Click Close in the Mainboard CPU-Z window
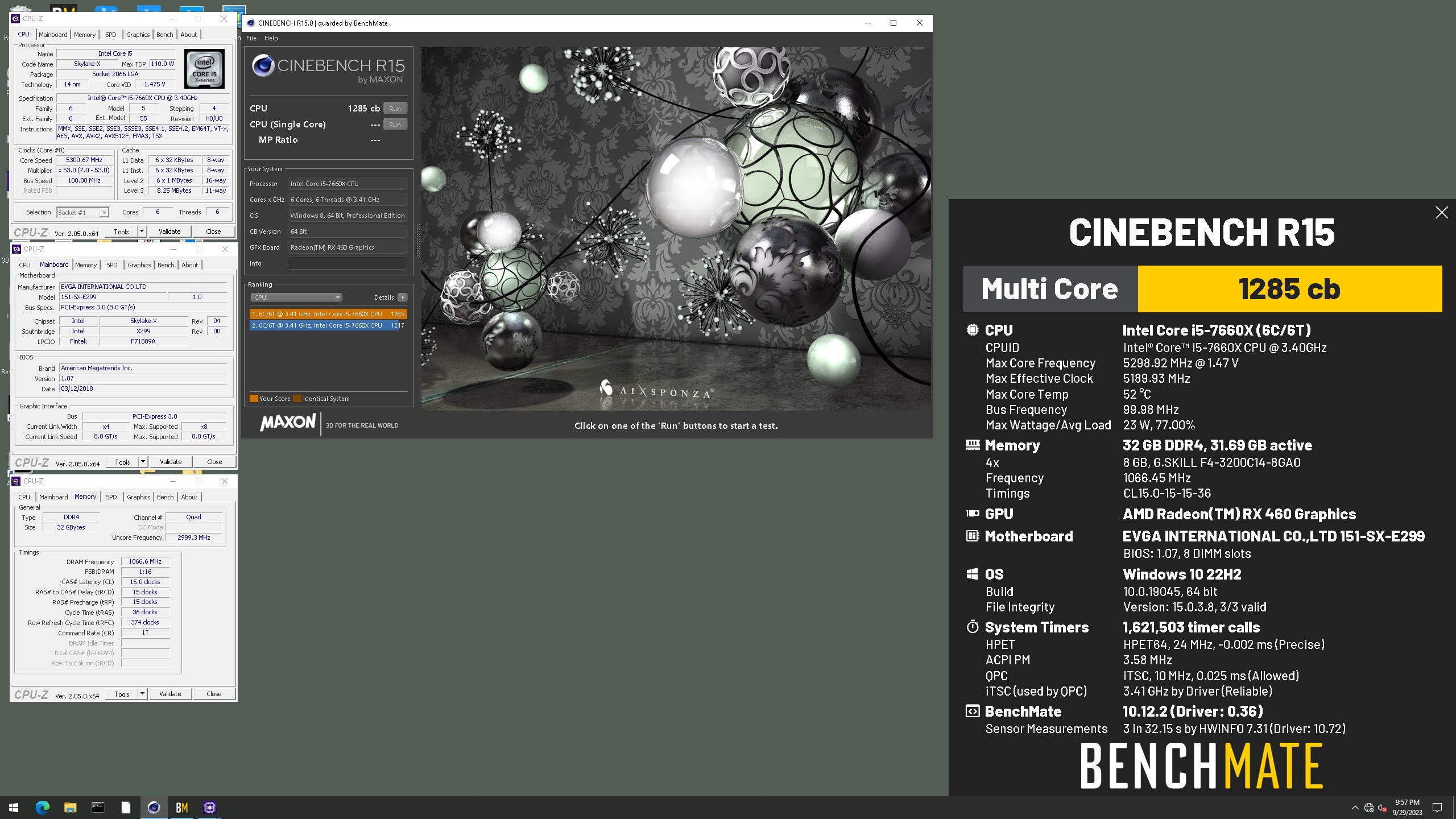Image resolution: width=1456 pixels, height=819 pixels. [214, 462]
